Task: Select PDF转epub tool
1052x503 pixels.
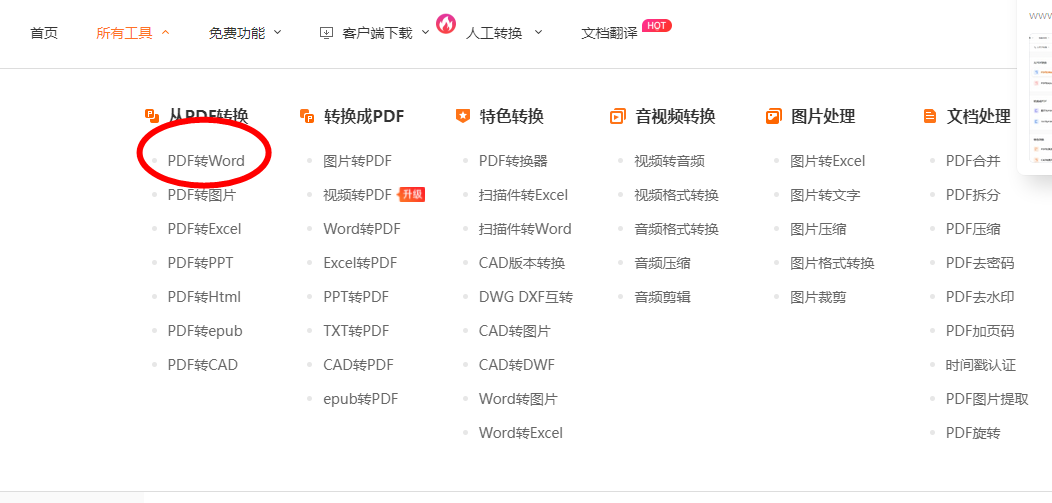Action: 205,331
